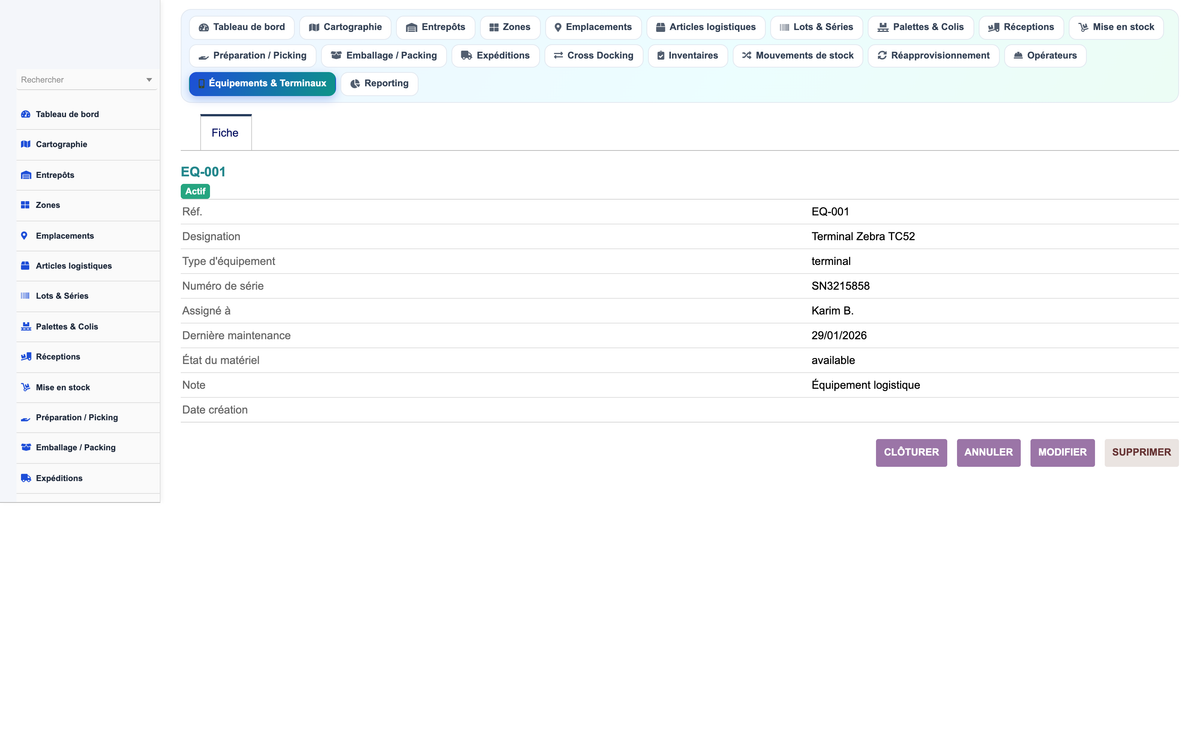Click the Préparation / Picking icon in sidebar

click(x=25, y=417)
